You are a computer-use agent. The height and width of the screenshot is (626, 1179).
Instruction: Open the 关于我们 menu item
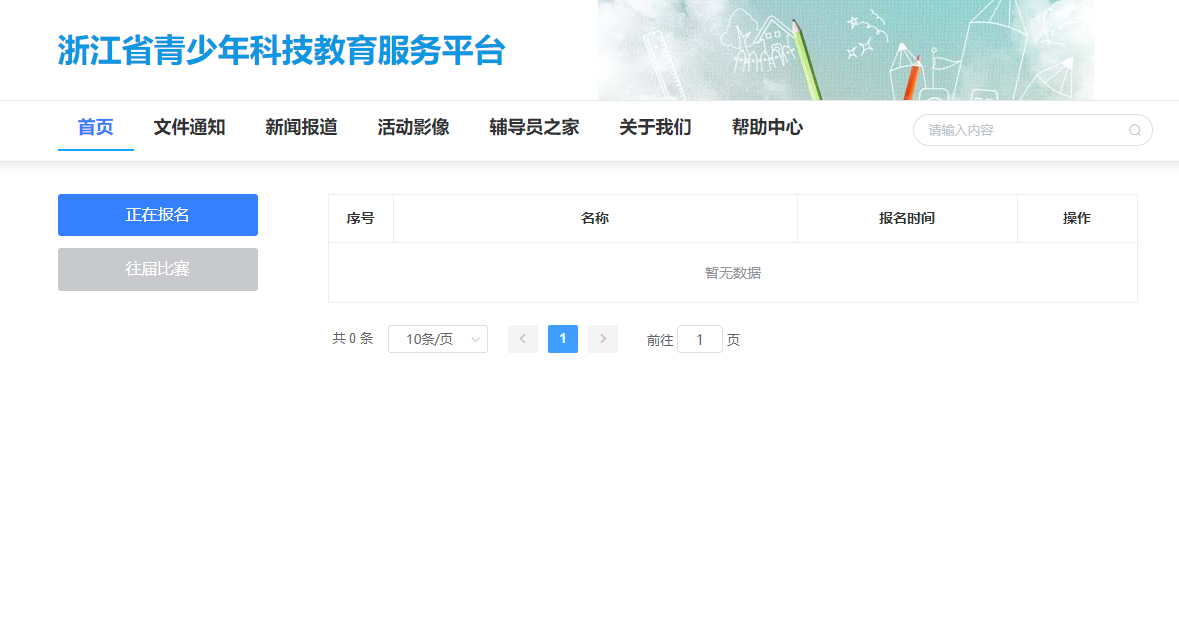(x=656, y=127)
